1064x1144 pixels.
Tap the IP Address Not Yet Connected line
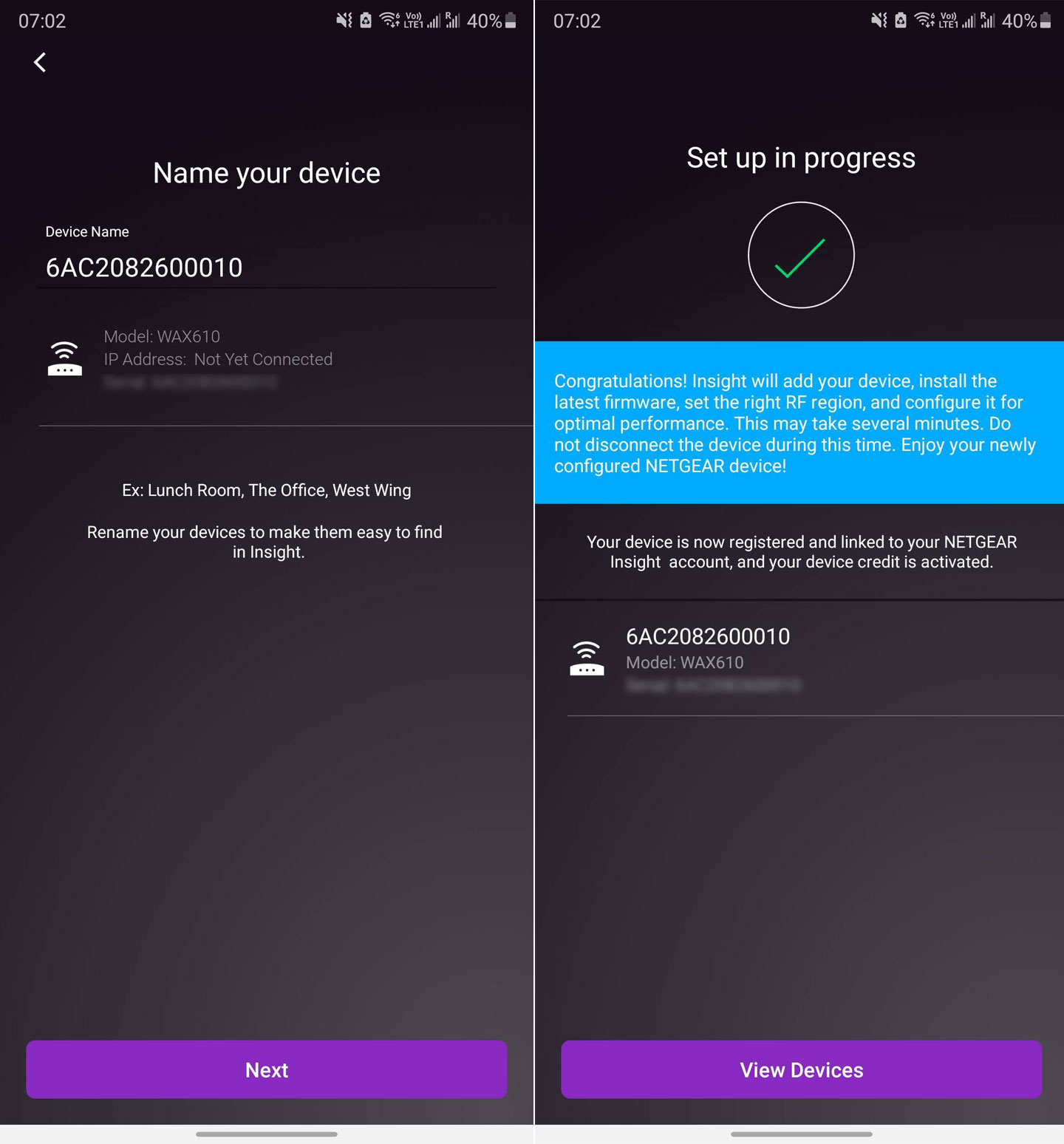point(218,360)
